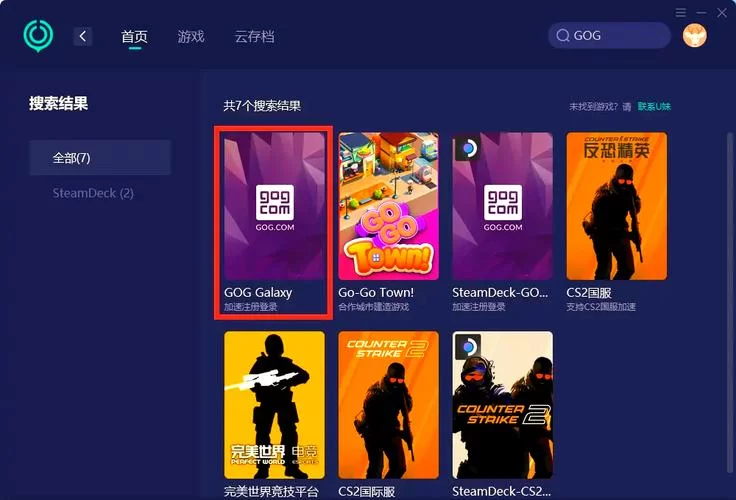Click 合作城市建造游戏 subtitle text

[x=373, y=307]
